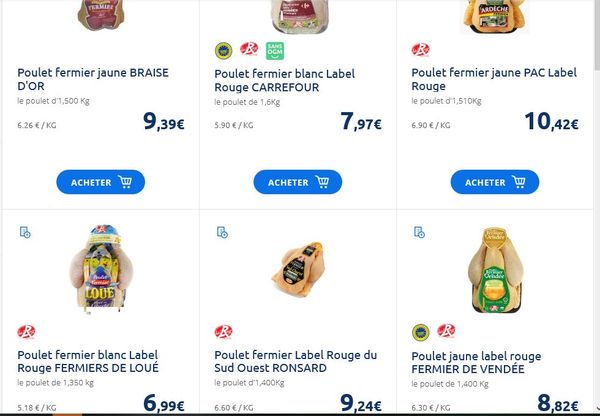Click Label Rouge logo on CARREFOUR chicken
This screenshot has width=600, height=416.
coord(249,49)
